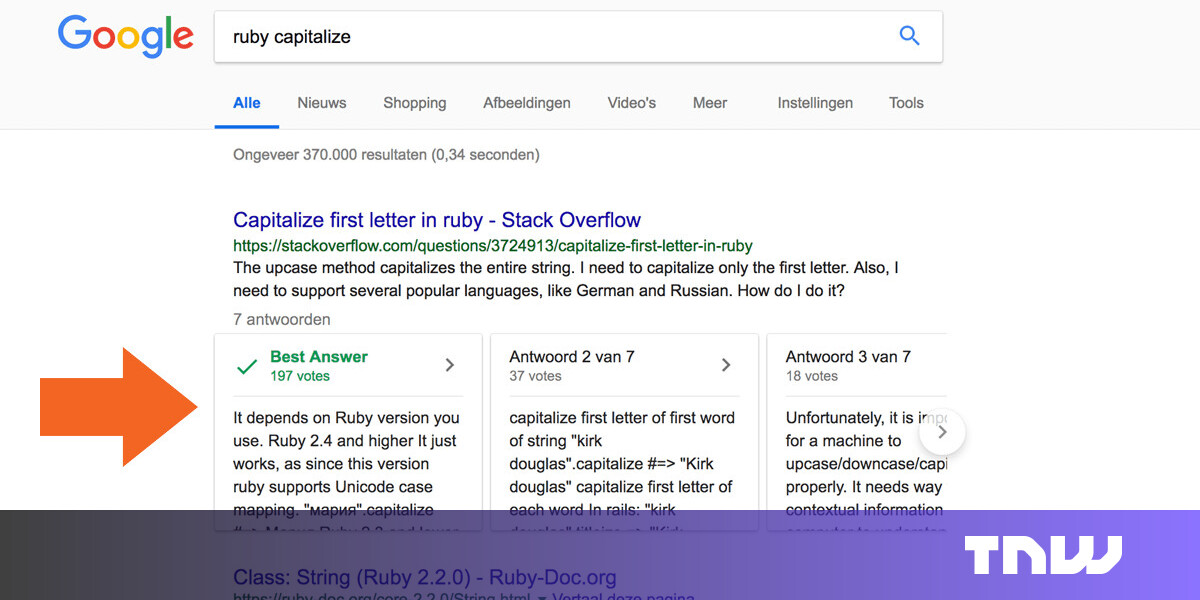Click the green checkmark on Best Answer
The width and height of the screenshot is (1200, 600).
tap(247, 366)
